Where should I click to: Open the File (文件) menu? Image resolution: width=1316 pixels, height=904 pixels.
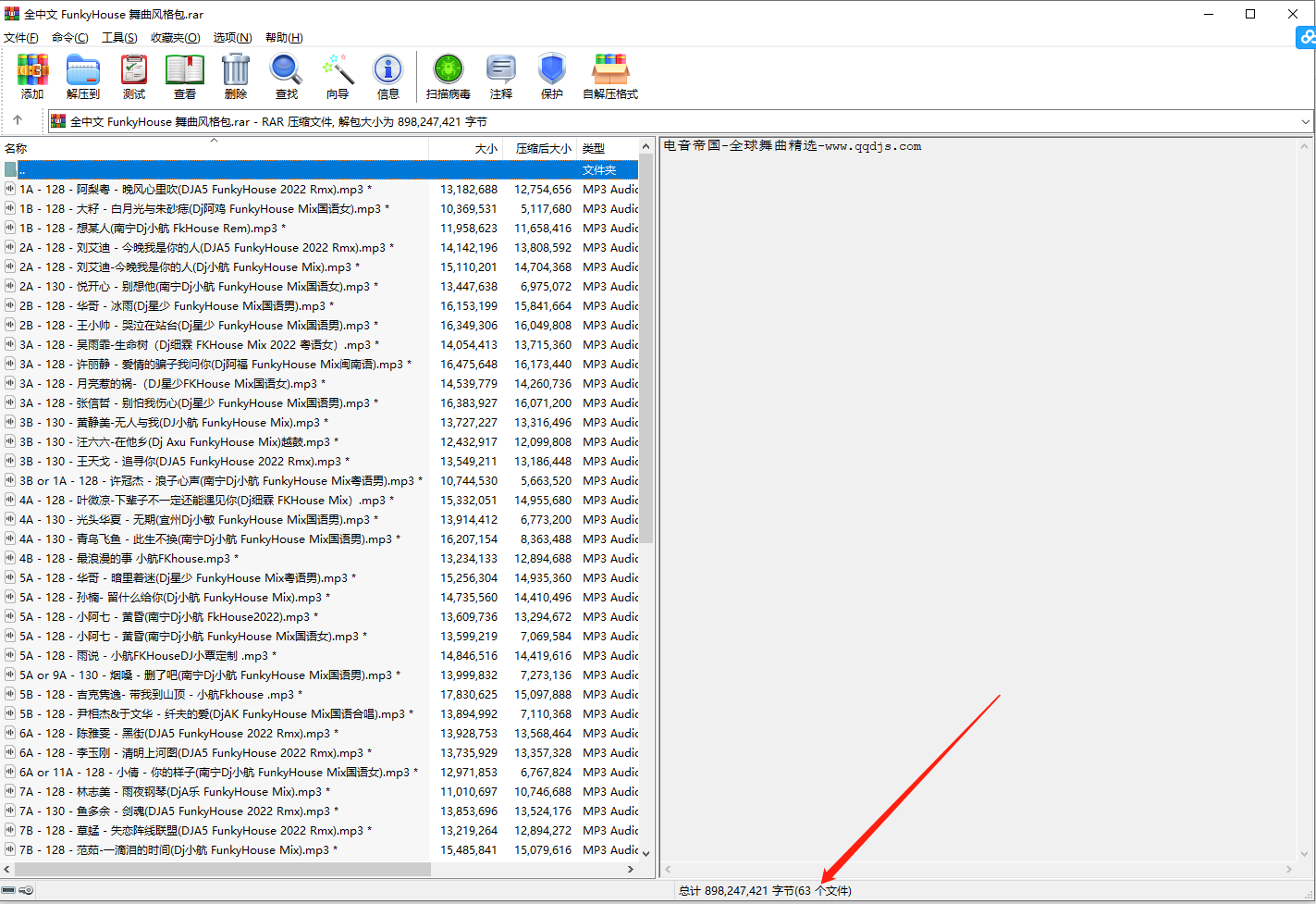(21, 38)
